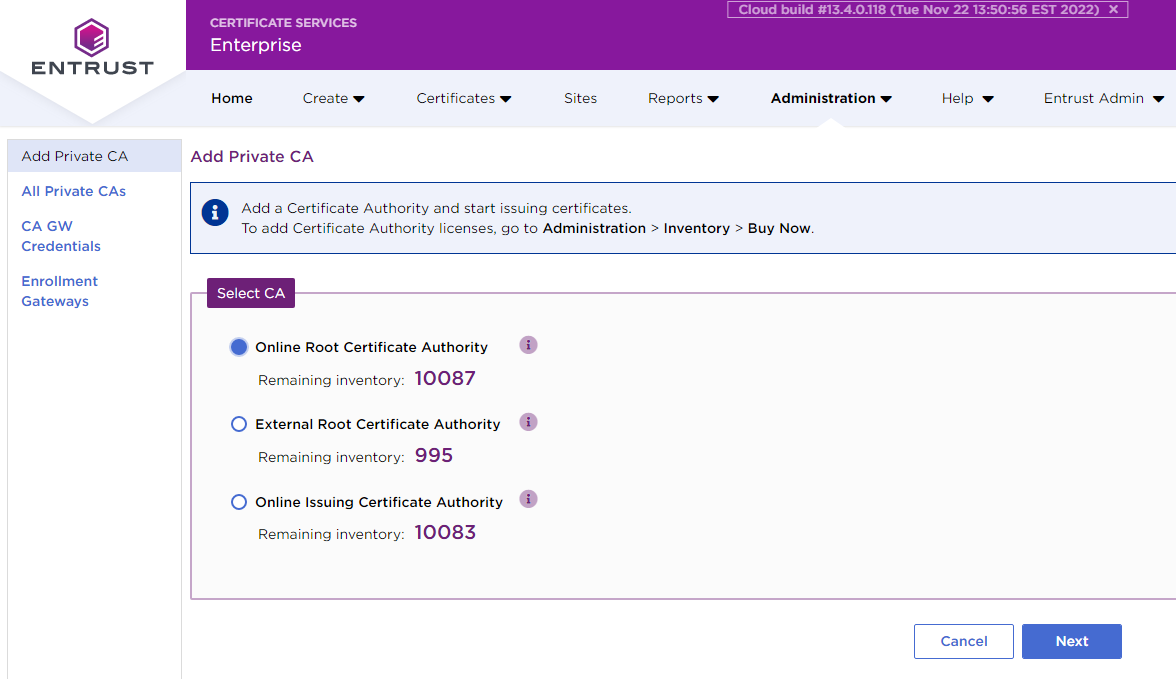Viewport: 1176px width, 679px height.
Task: Go to the Home page
Action: [232, 98]
